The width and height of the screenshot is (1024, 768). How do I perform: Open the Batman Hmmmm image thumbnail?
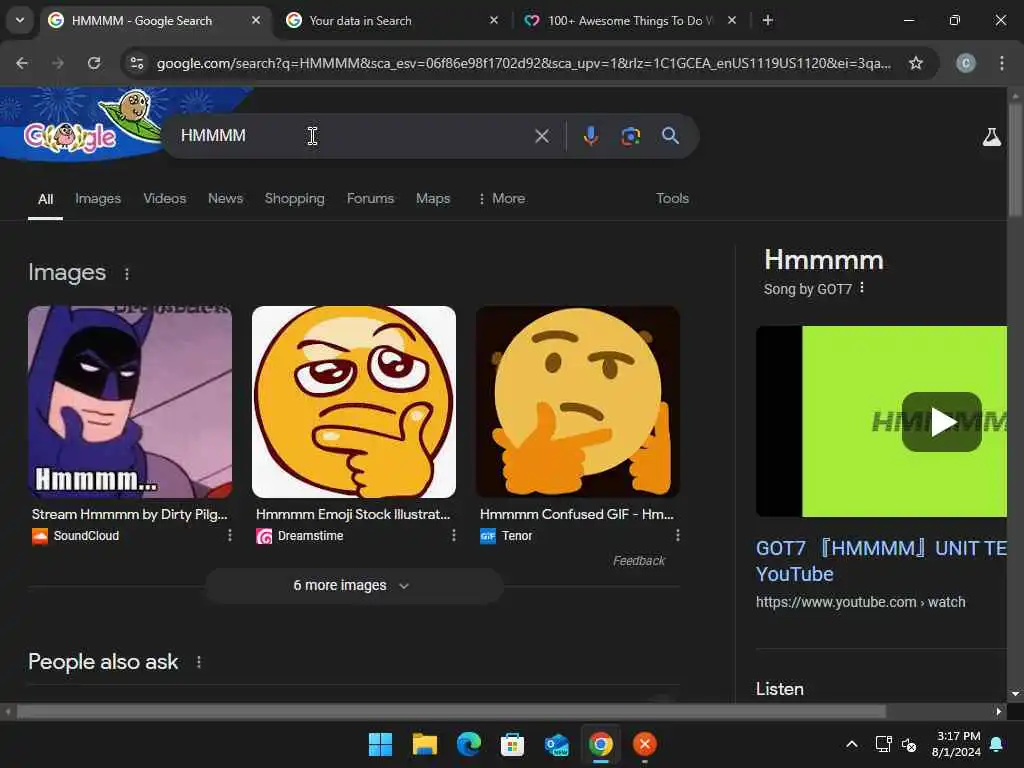(x=130, y=402)
